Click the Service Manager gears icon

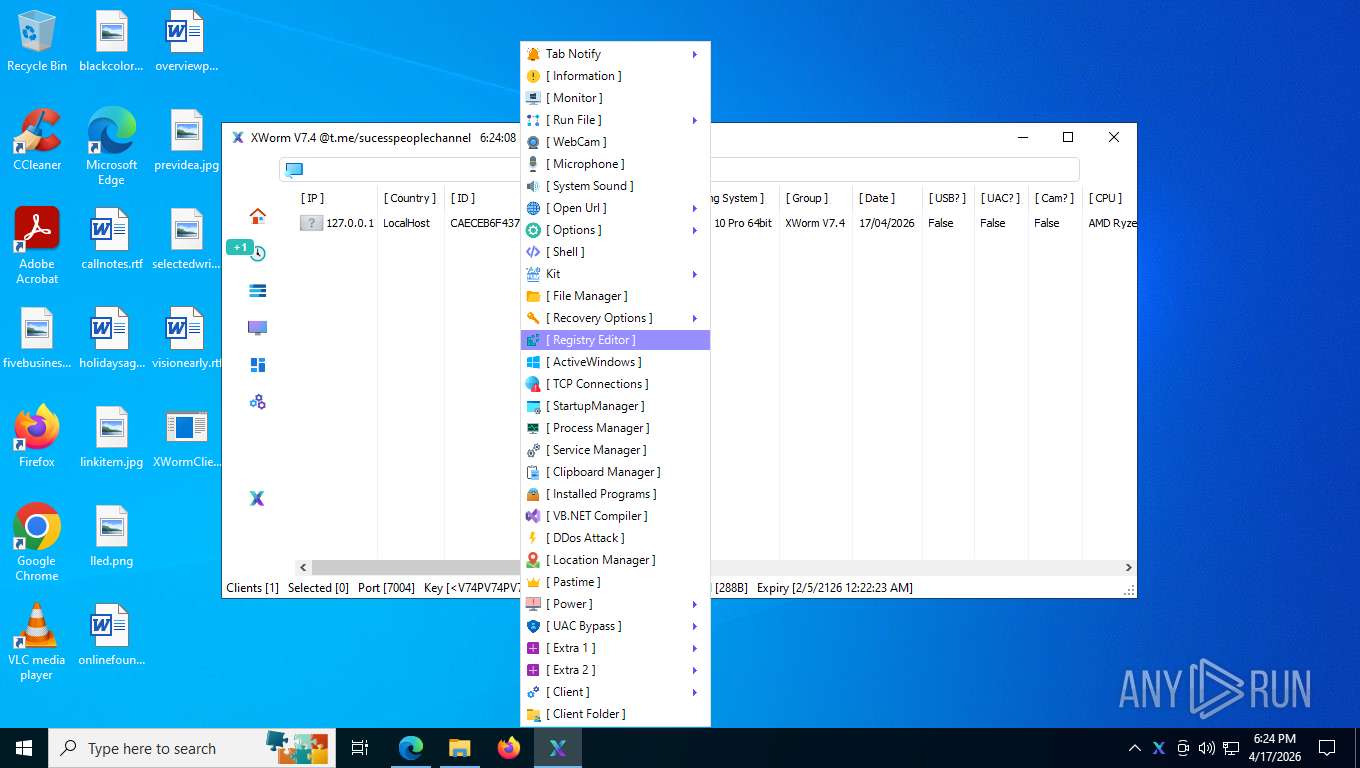pyautogui.click(x=533, y=450)
